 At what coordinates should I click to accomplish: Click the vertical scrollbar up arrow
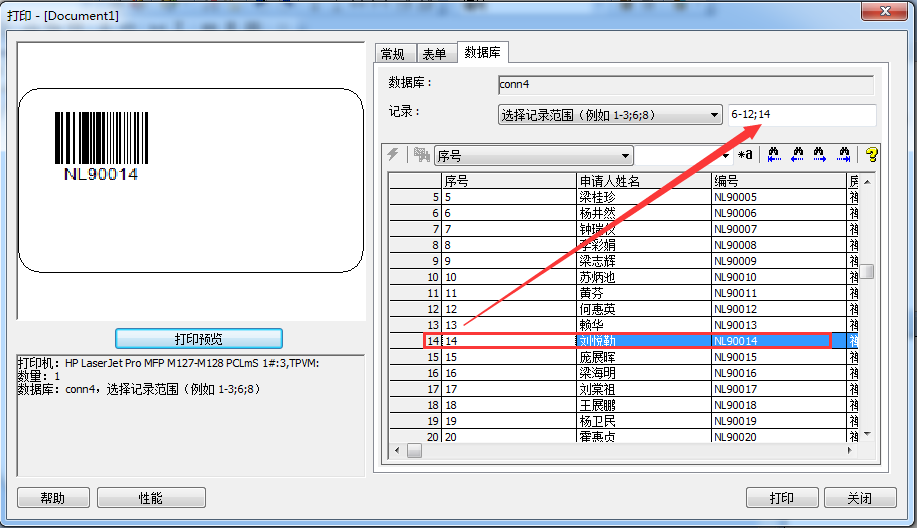tap(867, 182)
